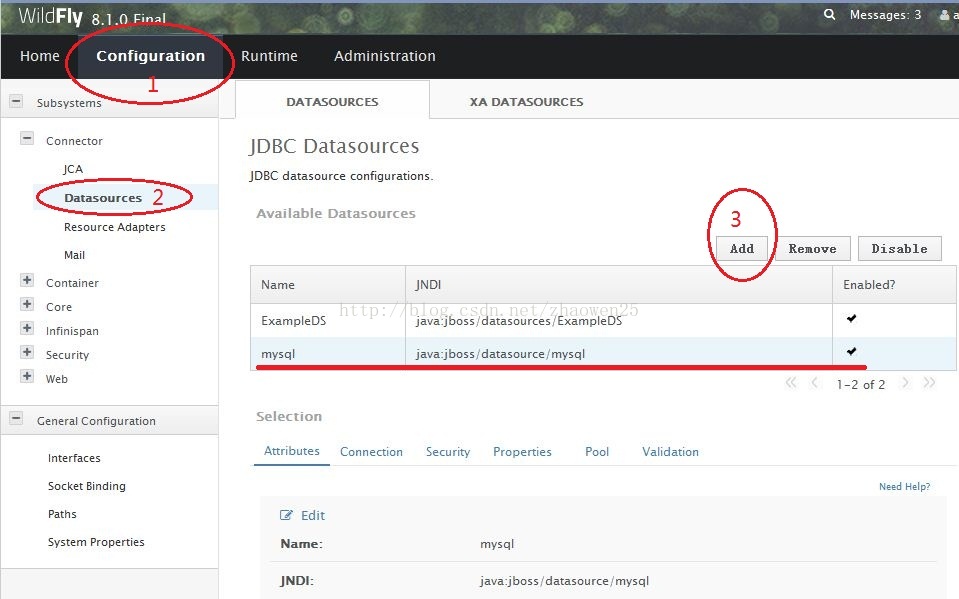The image size is (959, 599).
Task: Click the Name value mysql in details
Action: [497, 544]
